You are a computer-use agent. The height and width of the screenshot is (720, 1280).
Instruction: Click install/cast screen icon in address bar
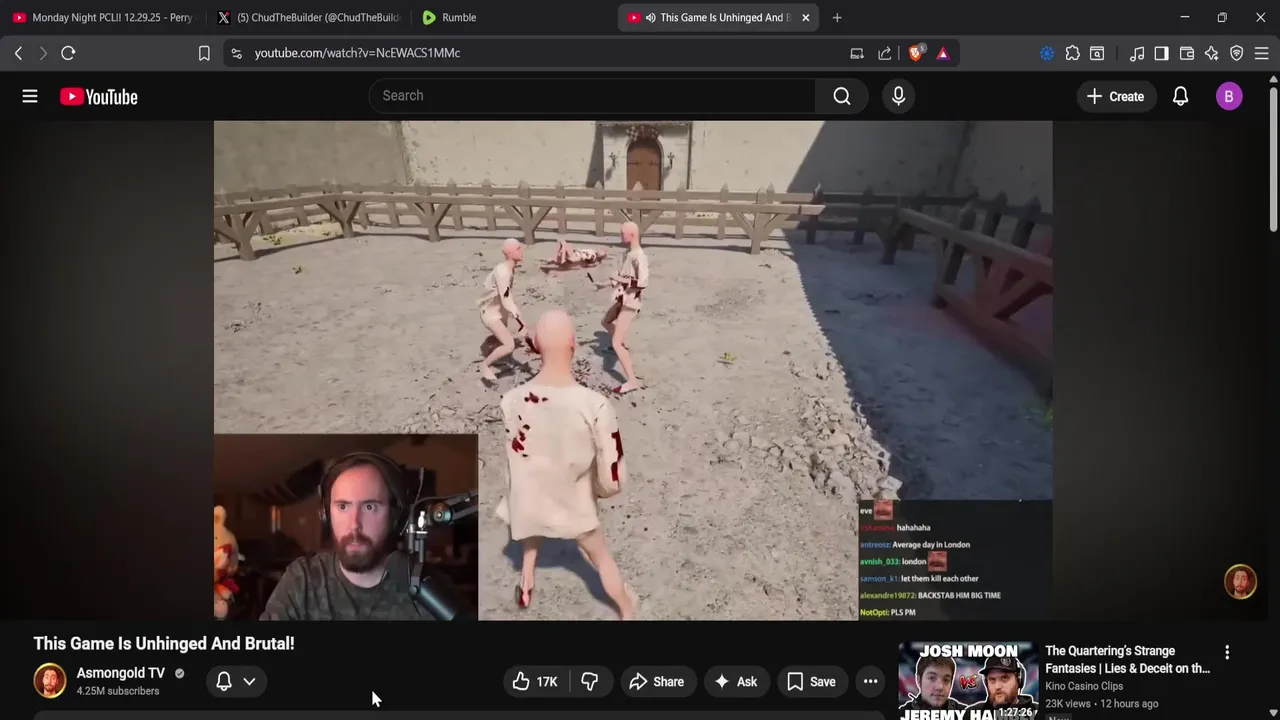(857, 53)
